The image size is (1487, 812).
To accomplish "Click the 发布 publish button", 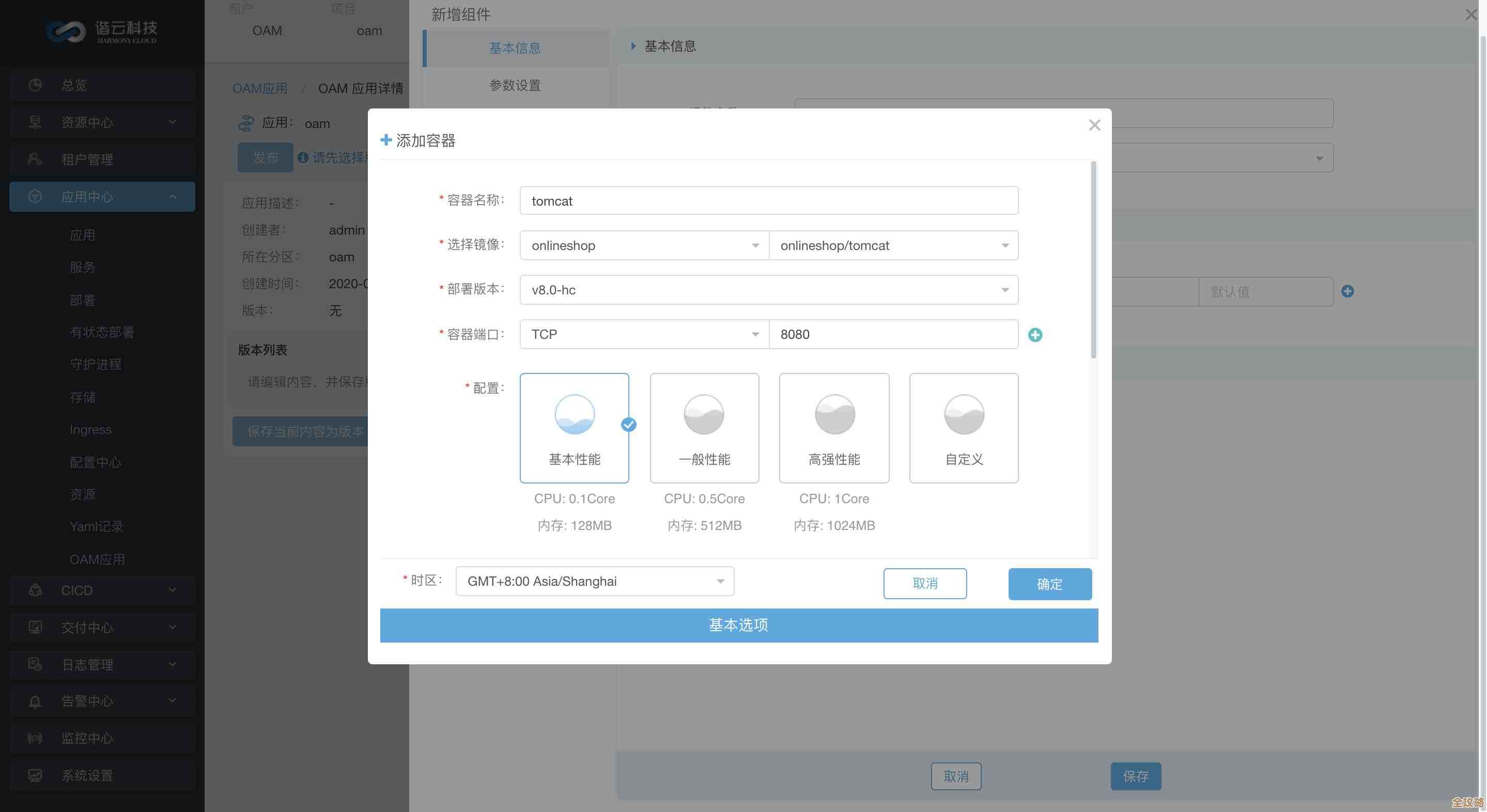I will pyautogui.click(x=265, y=157).
